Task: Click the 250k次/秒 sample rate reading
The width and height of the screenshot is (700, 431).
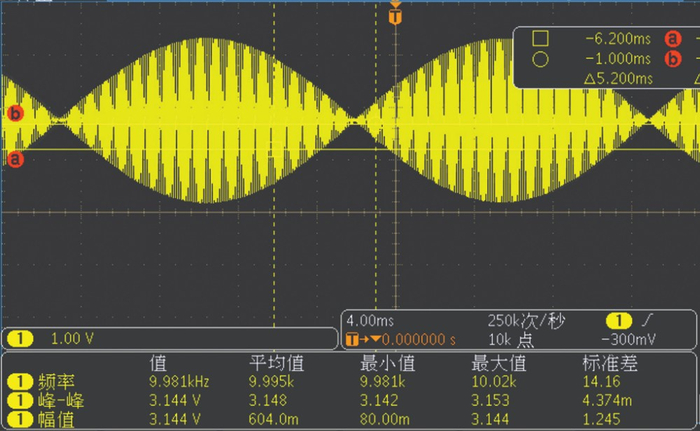Action: (526, 321)
